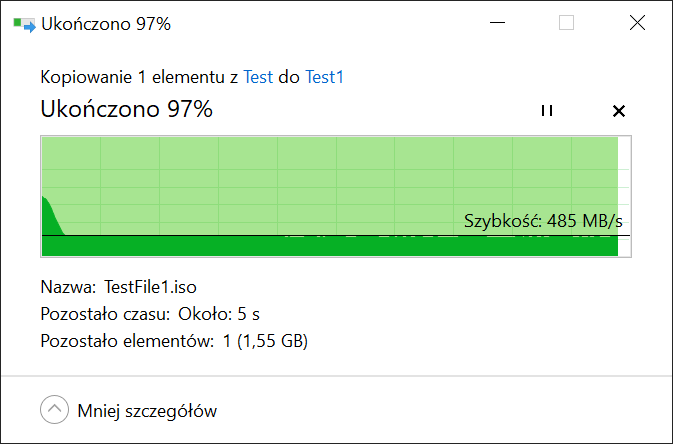Click the title bar text Ukończono 97%
The width and height of the screenshot is (673, 444).
[x=106, y=24]
